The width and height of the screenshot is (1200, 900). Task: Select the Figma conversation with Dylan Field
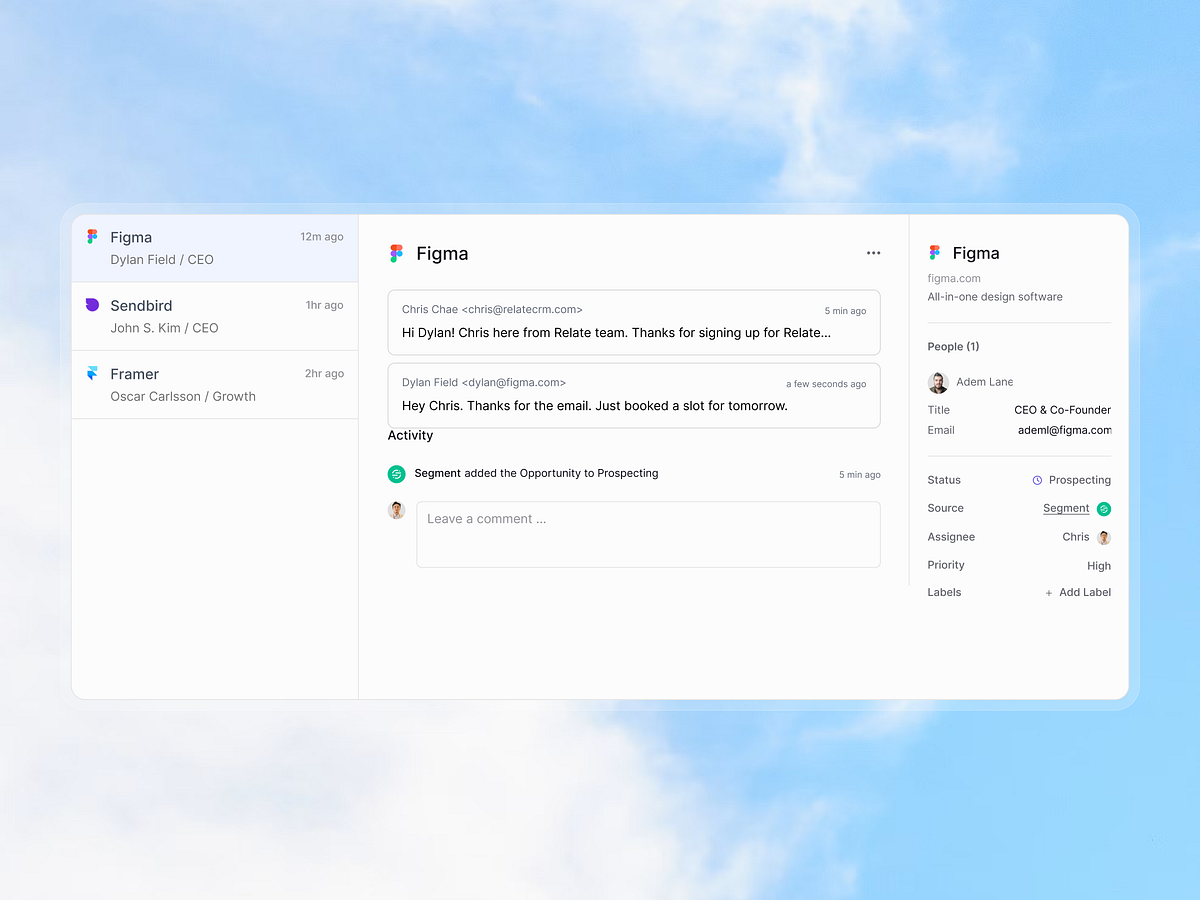click(215, 248)
